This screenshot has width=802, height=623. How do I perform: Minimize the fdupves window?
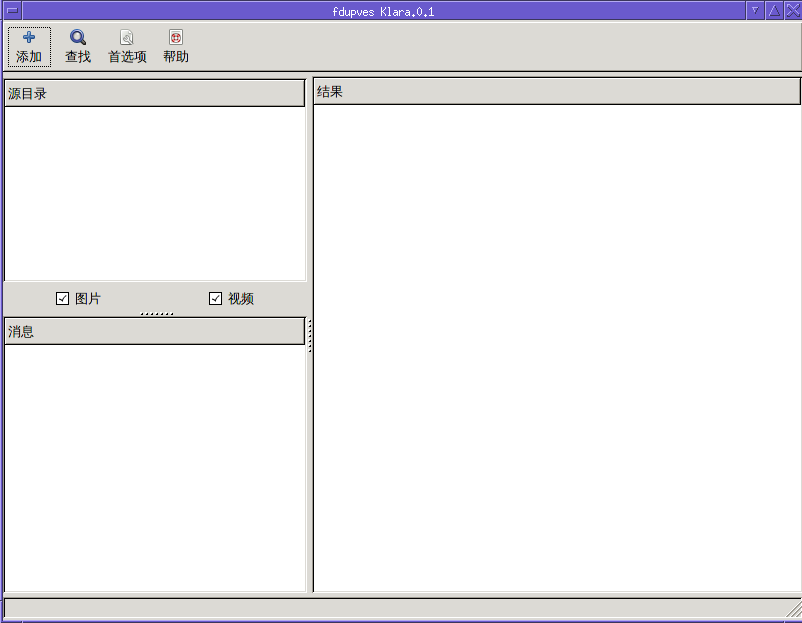pos(755,10)
